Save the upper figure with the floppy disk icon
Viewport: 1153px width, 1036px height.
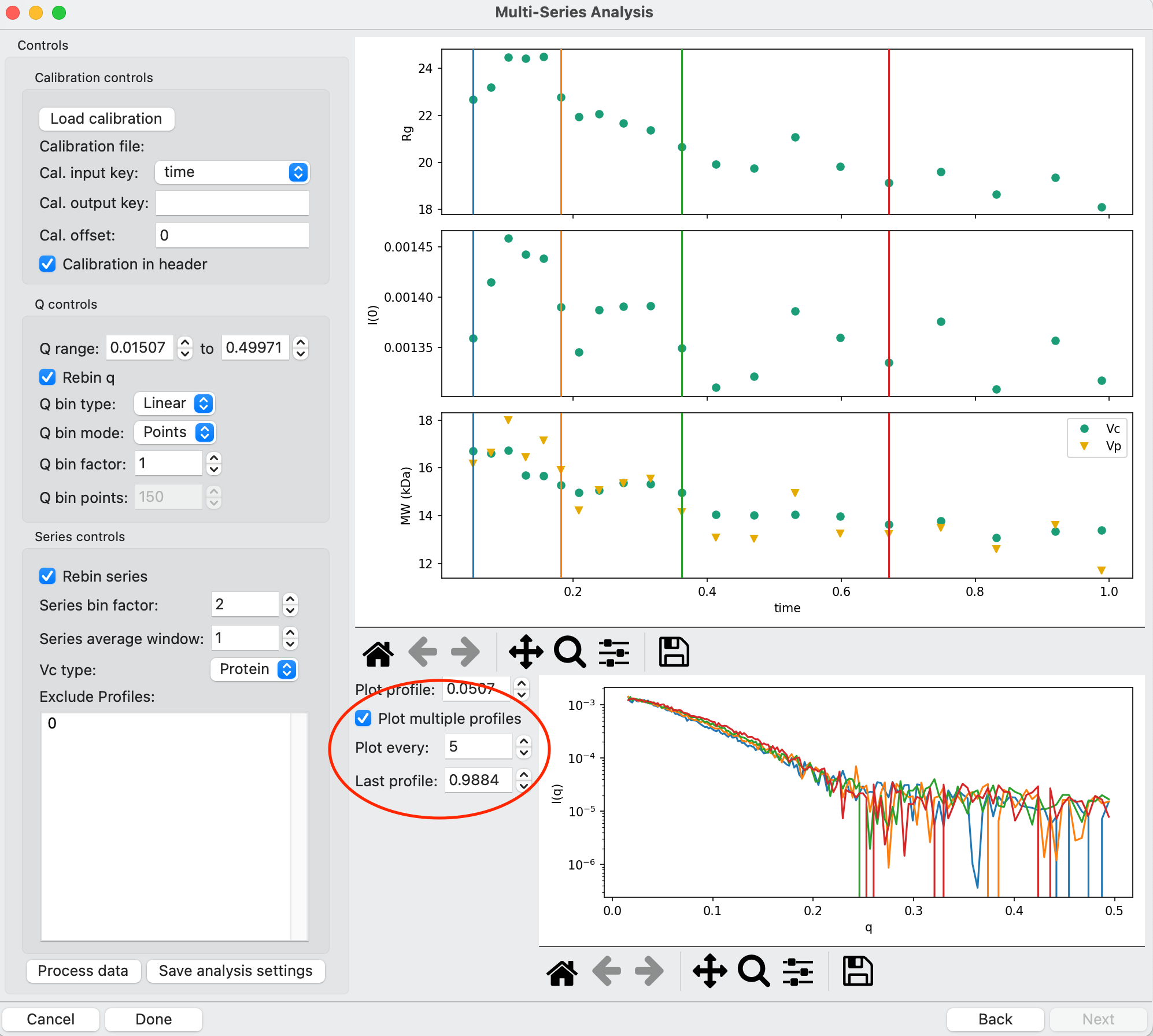[674, 653]
